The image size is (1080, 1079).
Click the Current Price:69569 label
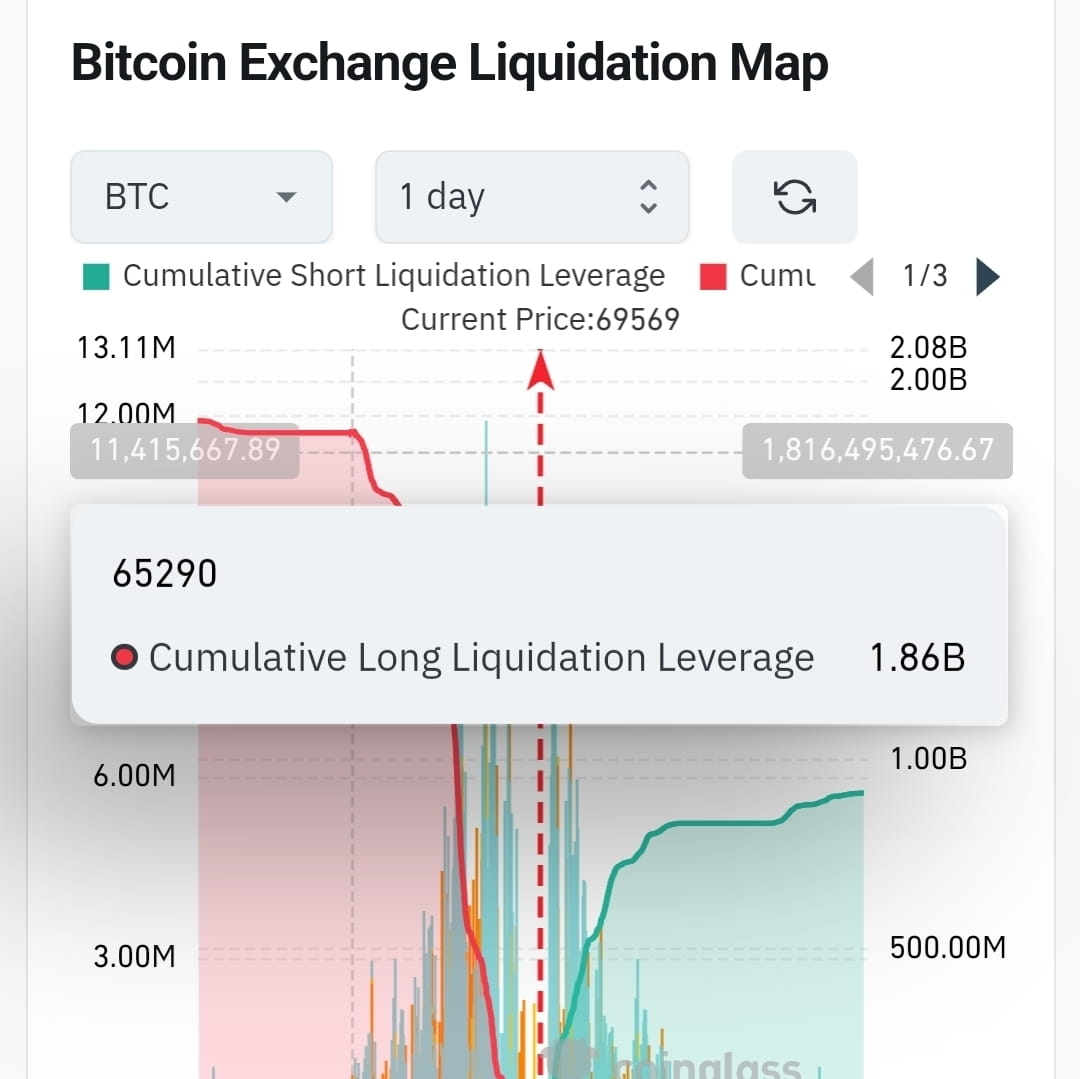[540, 318]
